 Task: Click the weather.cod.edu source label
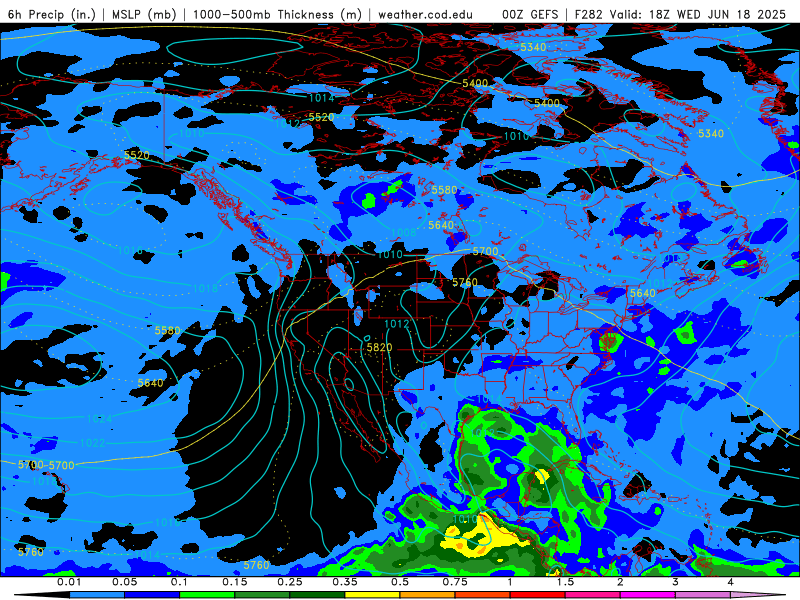coord(425,14)
